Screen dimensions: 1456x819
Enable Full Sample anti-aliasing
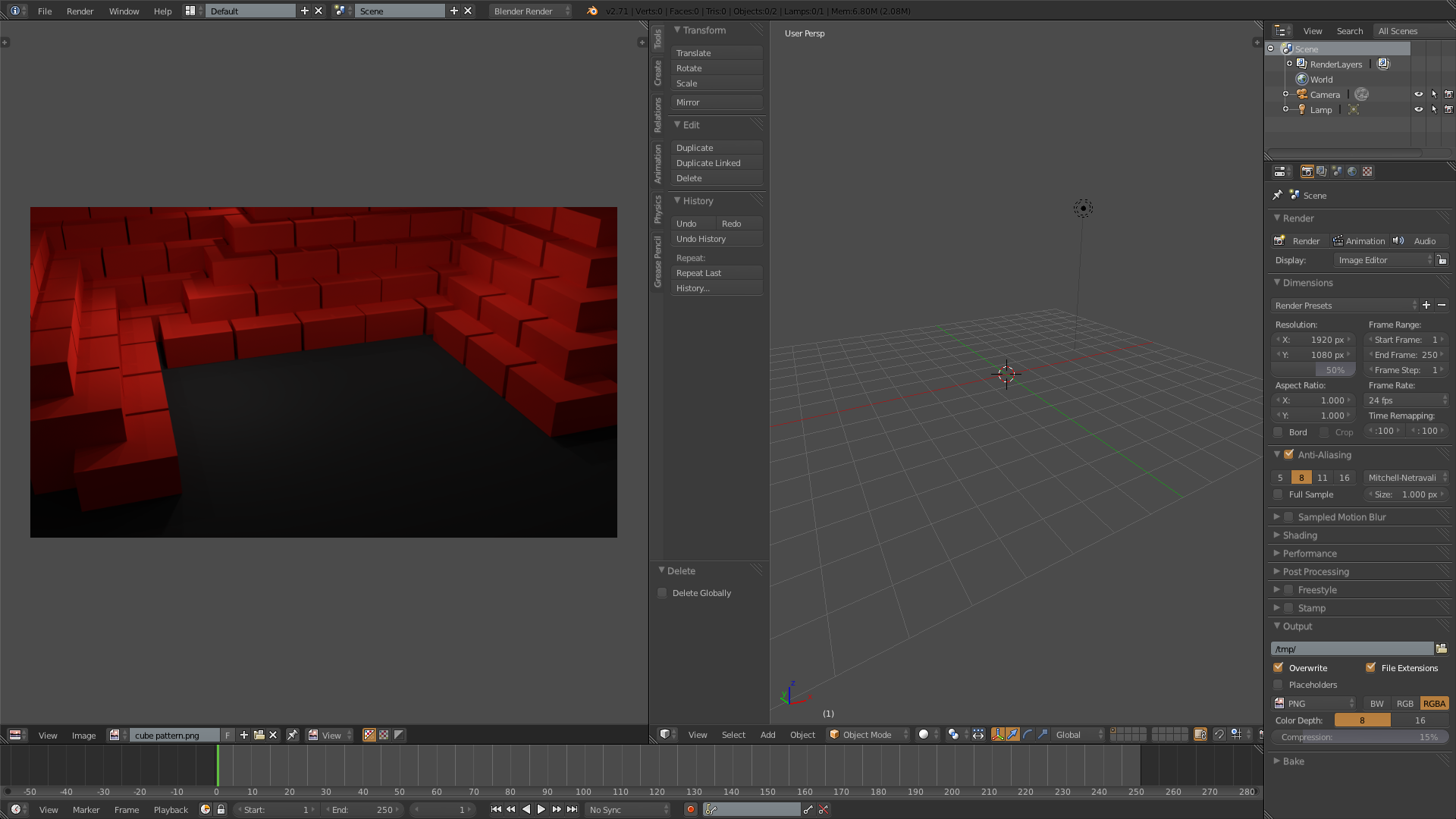[x=1278, y=494]
